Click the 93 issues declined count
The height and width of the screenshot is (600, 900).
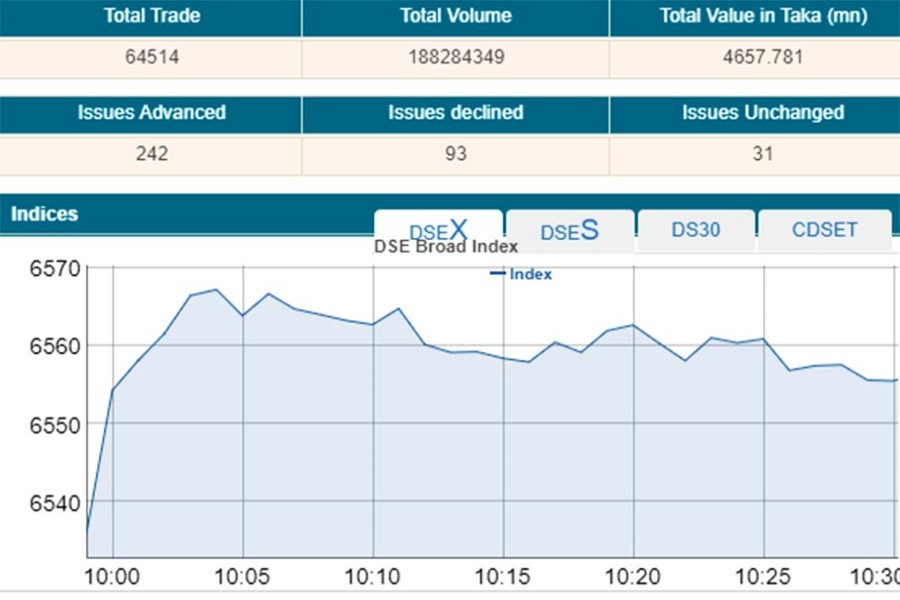(x=455, y=154)
